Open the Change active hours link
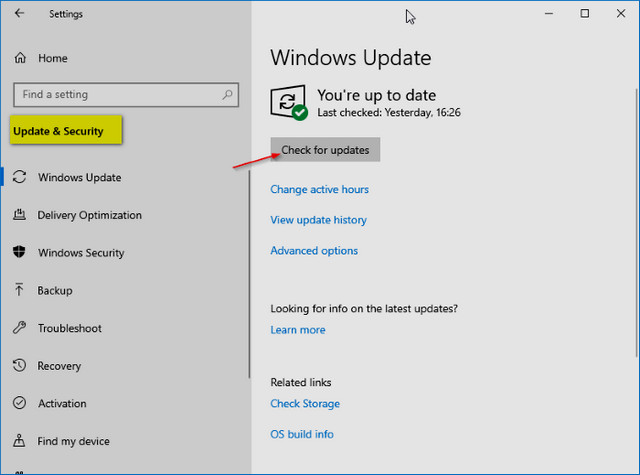The image size is (640, 475). pos(320,189)
